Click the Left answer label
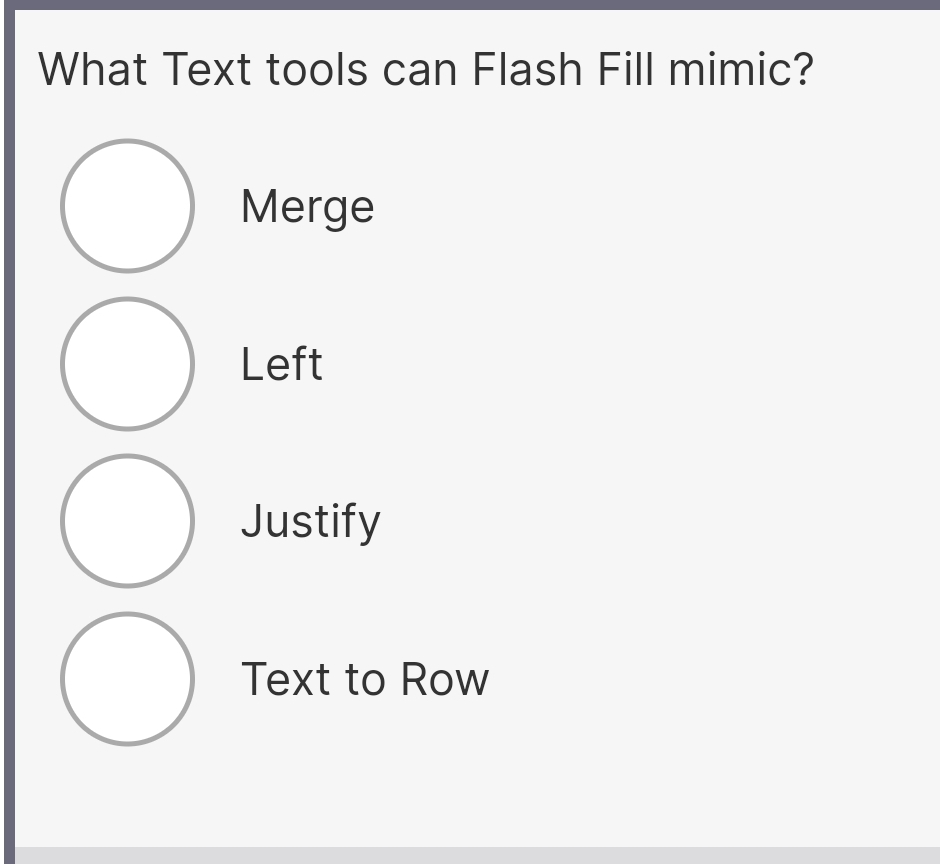This screenshot has height=864, width=940. (281, 364)
